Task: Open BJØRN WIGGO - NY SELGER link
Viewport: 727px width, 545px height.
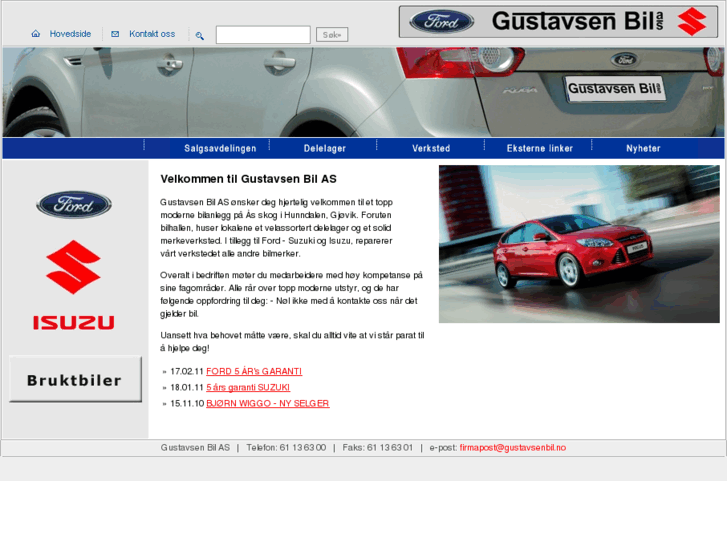Action: (x=268, y=404)
